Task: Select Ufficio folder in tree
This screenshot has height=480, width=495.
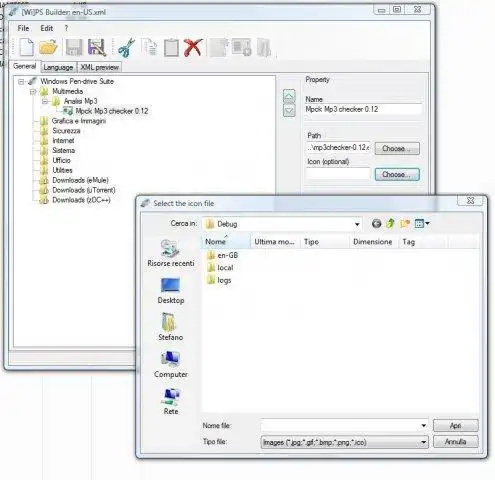Action: coord(61,160)
